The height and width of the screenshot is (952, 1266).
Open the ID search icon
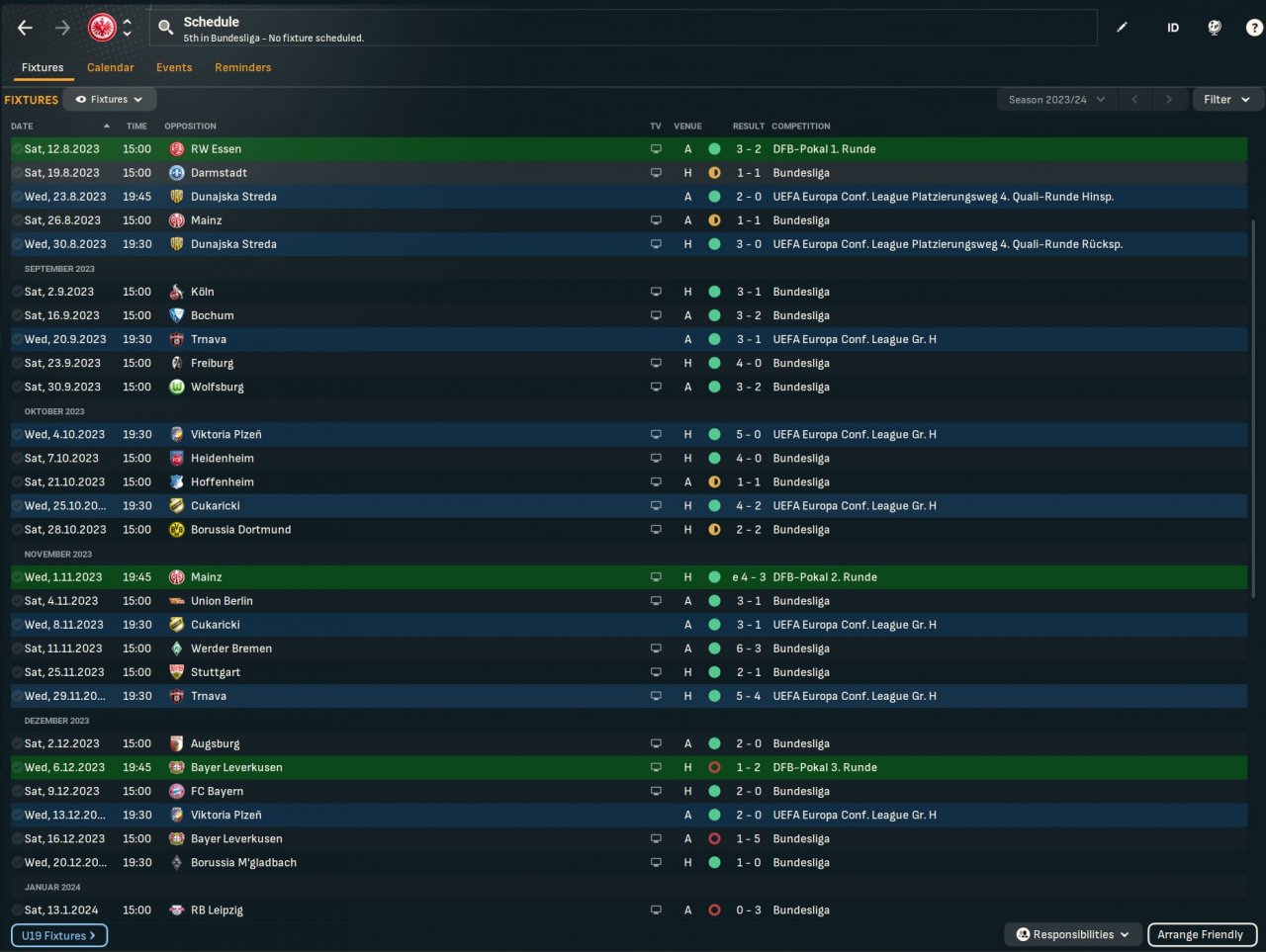(1173, 28)
